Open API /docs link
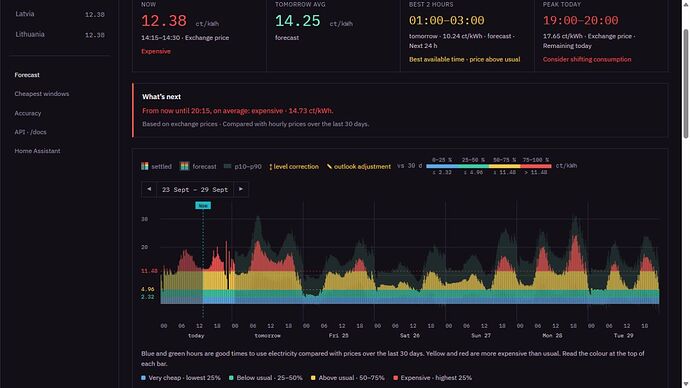The height and width of the screenshot is (388, 690). click(x=30, y=132)
